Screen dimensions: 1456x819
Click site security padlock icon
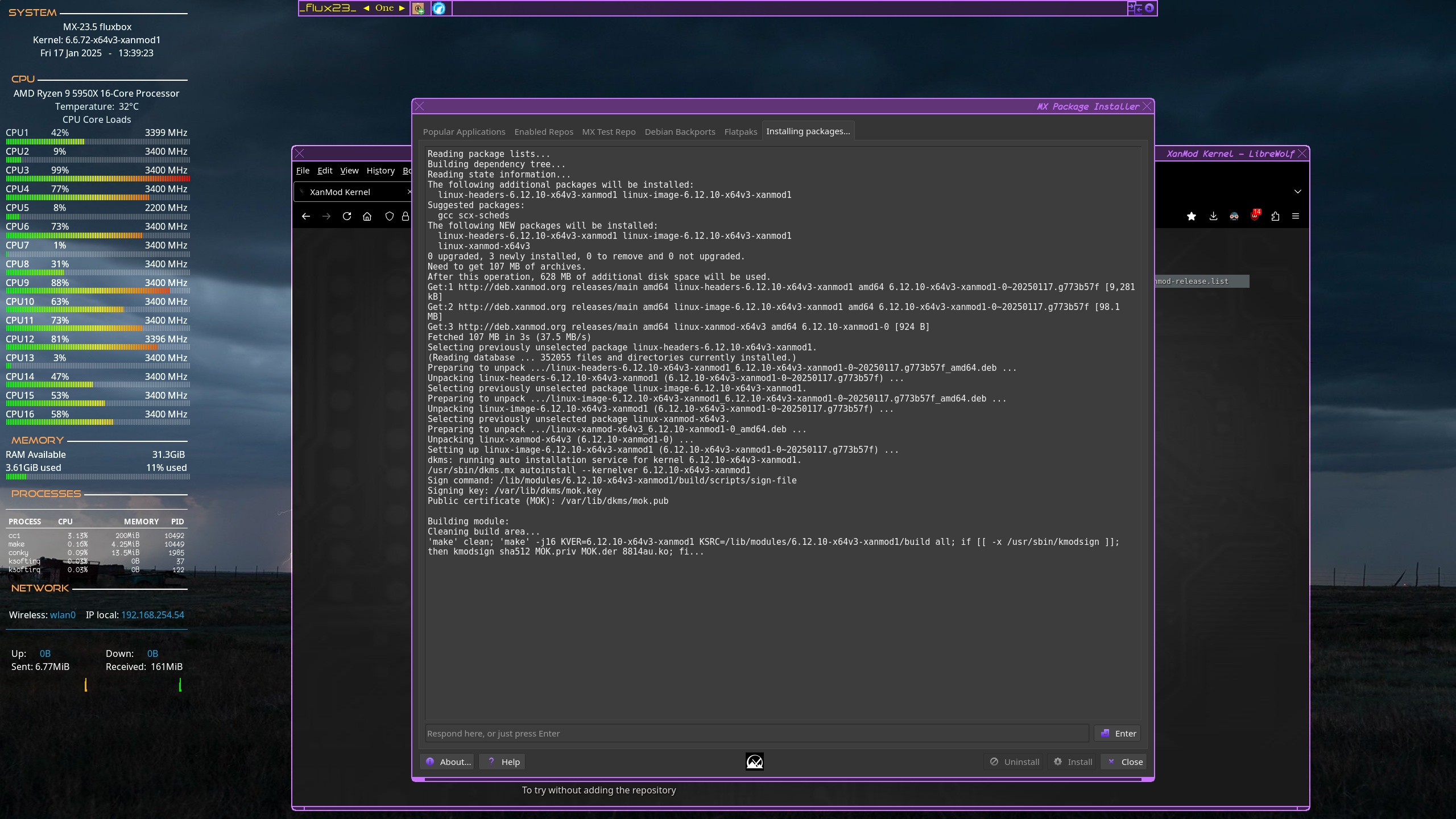point(406,216)
